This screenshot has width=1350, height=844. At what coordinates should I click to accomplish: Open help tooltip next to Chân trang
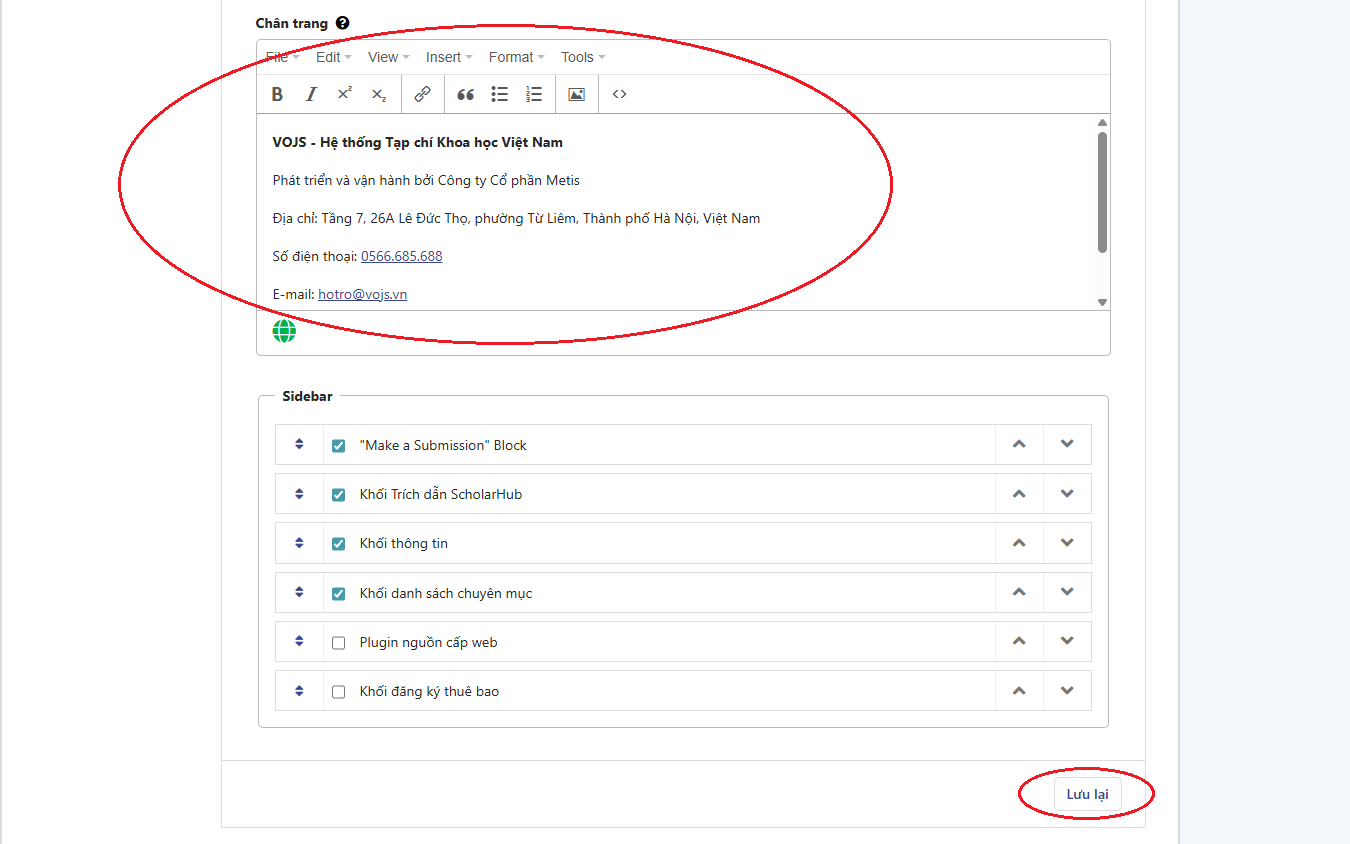[x=343, y=23]
